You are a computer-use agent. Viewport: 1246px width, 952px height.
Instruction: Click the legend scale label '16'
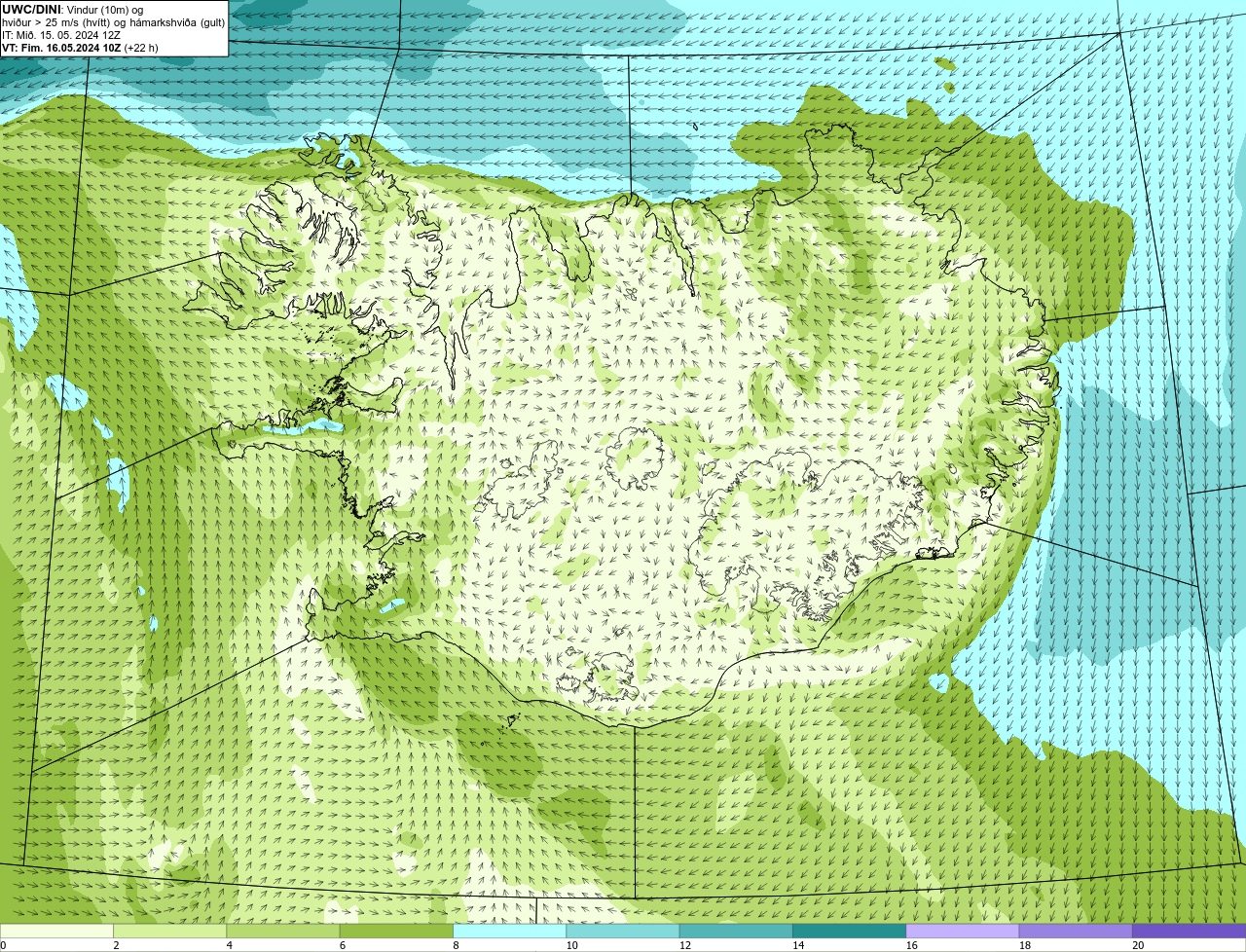pos(911,945)
